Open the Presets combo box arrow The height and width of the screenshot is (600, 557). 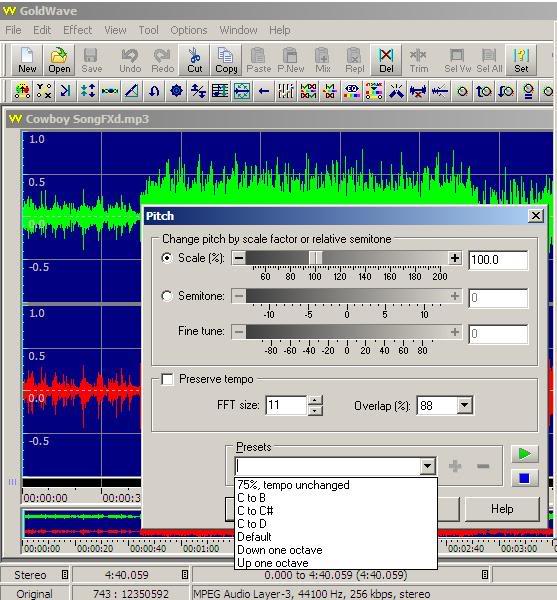pos(427,466)
